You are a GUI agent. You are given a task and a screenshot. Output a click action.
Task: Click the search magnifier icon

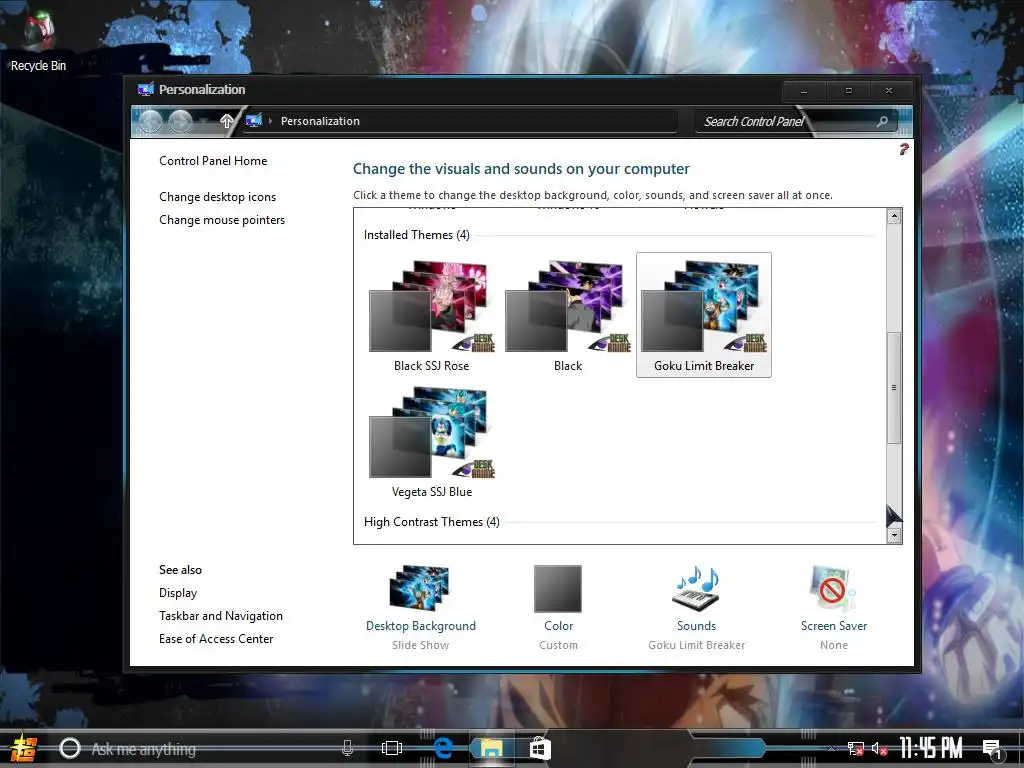(x=882, y=121)
